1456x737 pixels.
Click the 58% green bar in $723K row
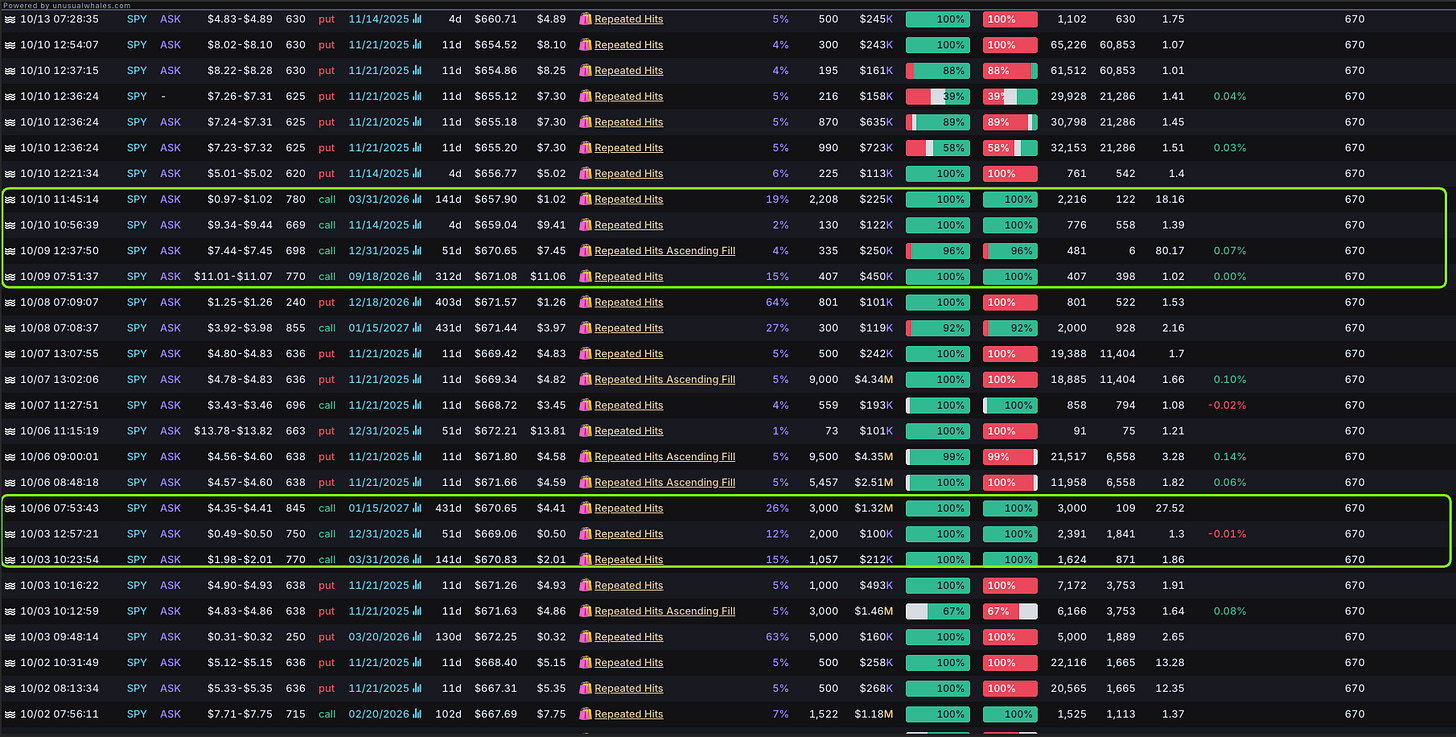click(x=938, y=148)
